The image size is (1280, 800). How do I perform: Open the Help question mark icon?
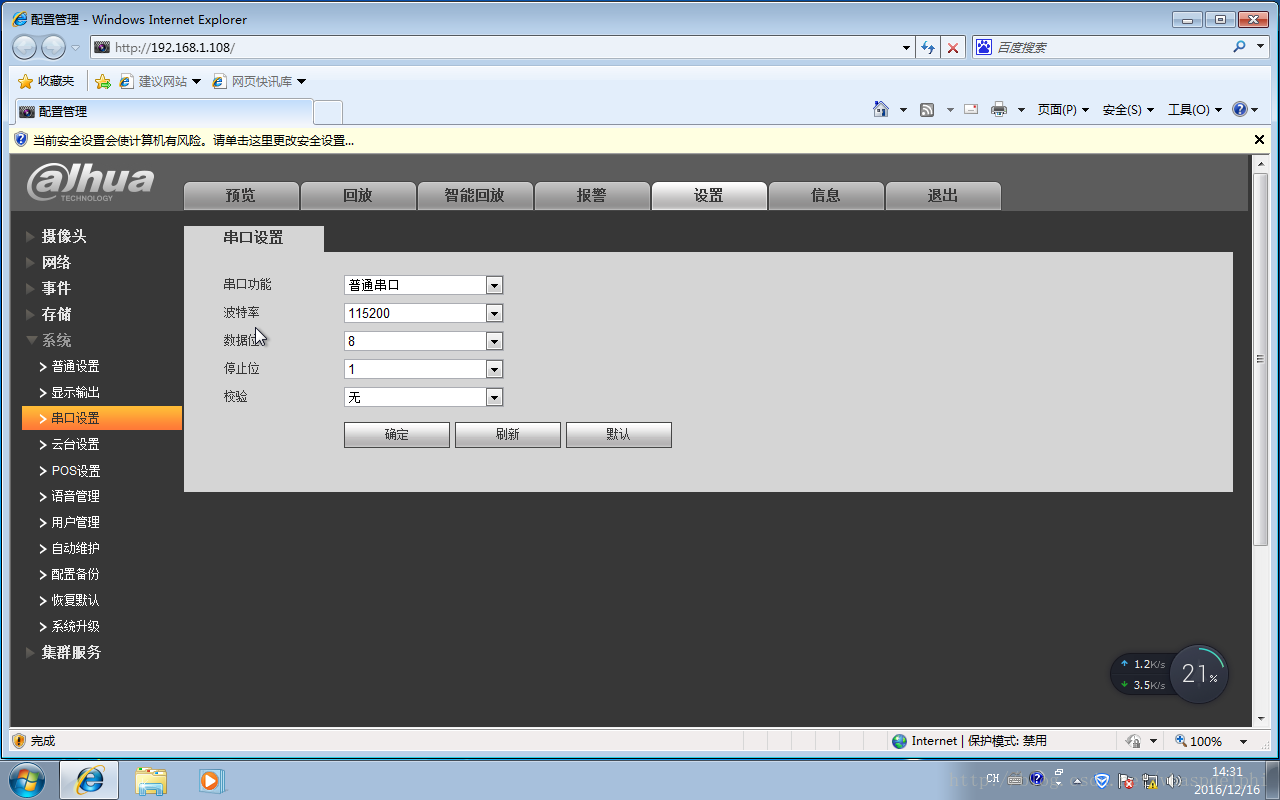click(1240, 110)
